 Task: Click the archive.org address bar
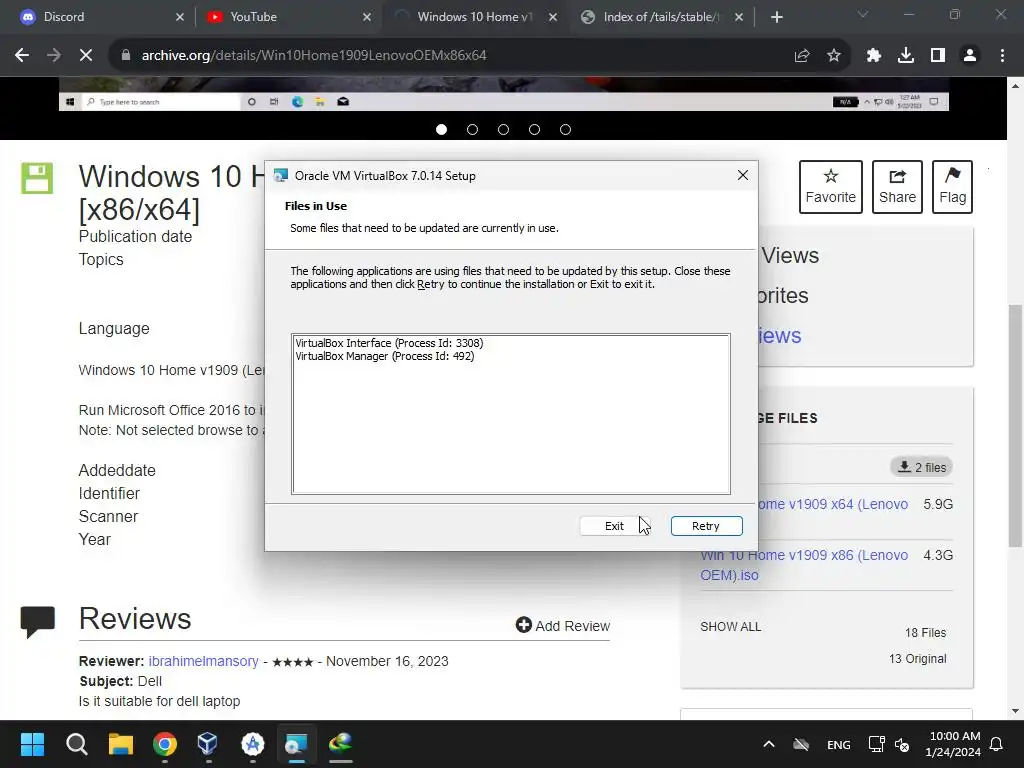451,56
